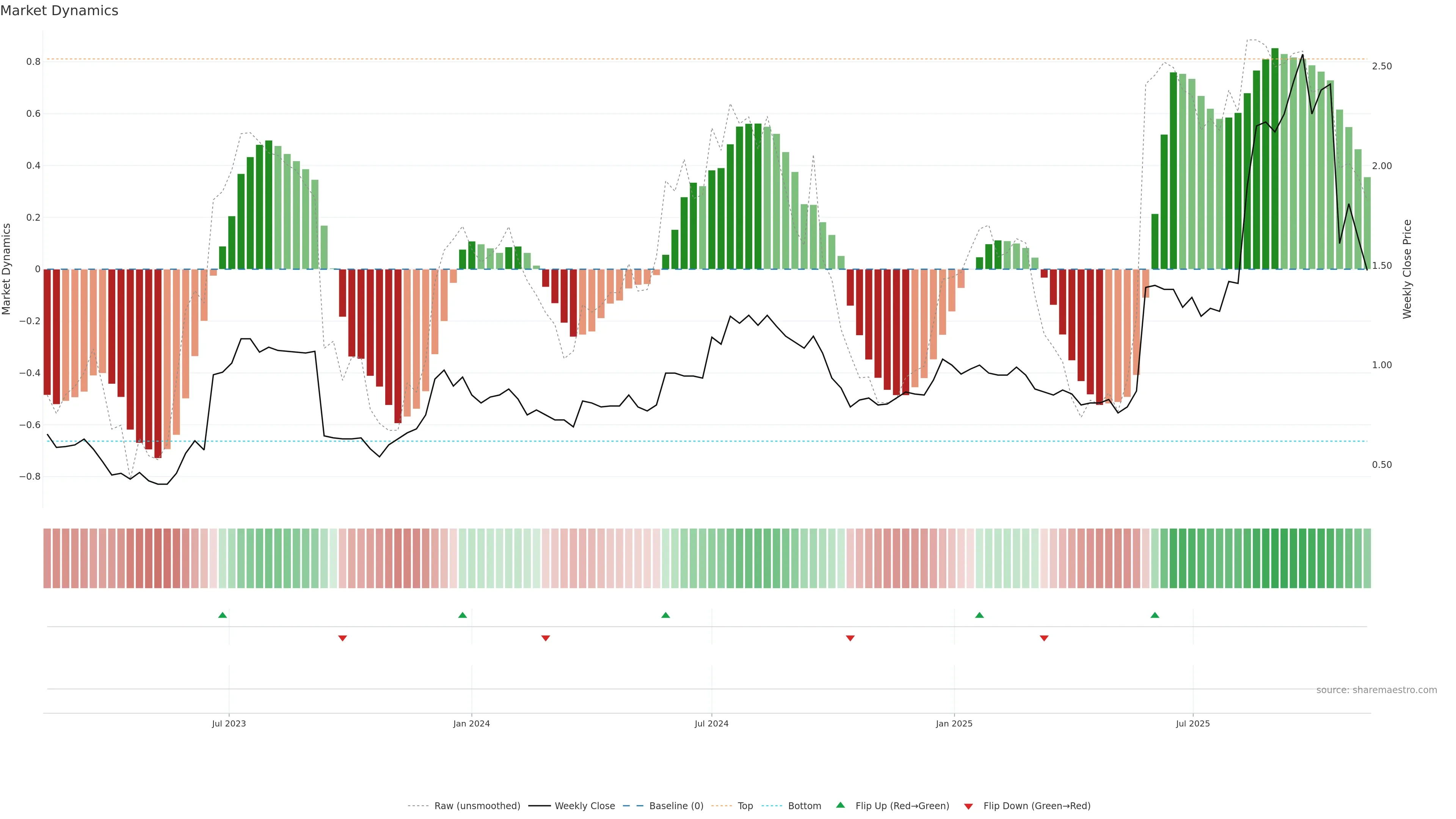Click the flip-up marker just before Jul 2025
1456x819 pixels.
[x=1155, y=615]
